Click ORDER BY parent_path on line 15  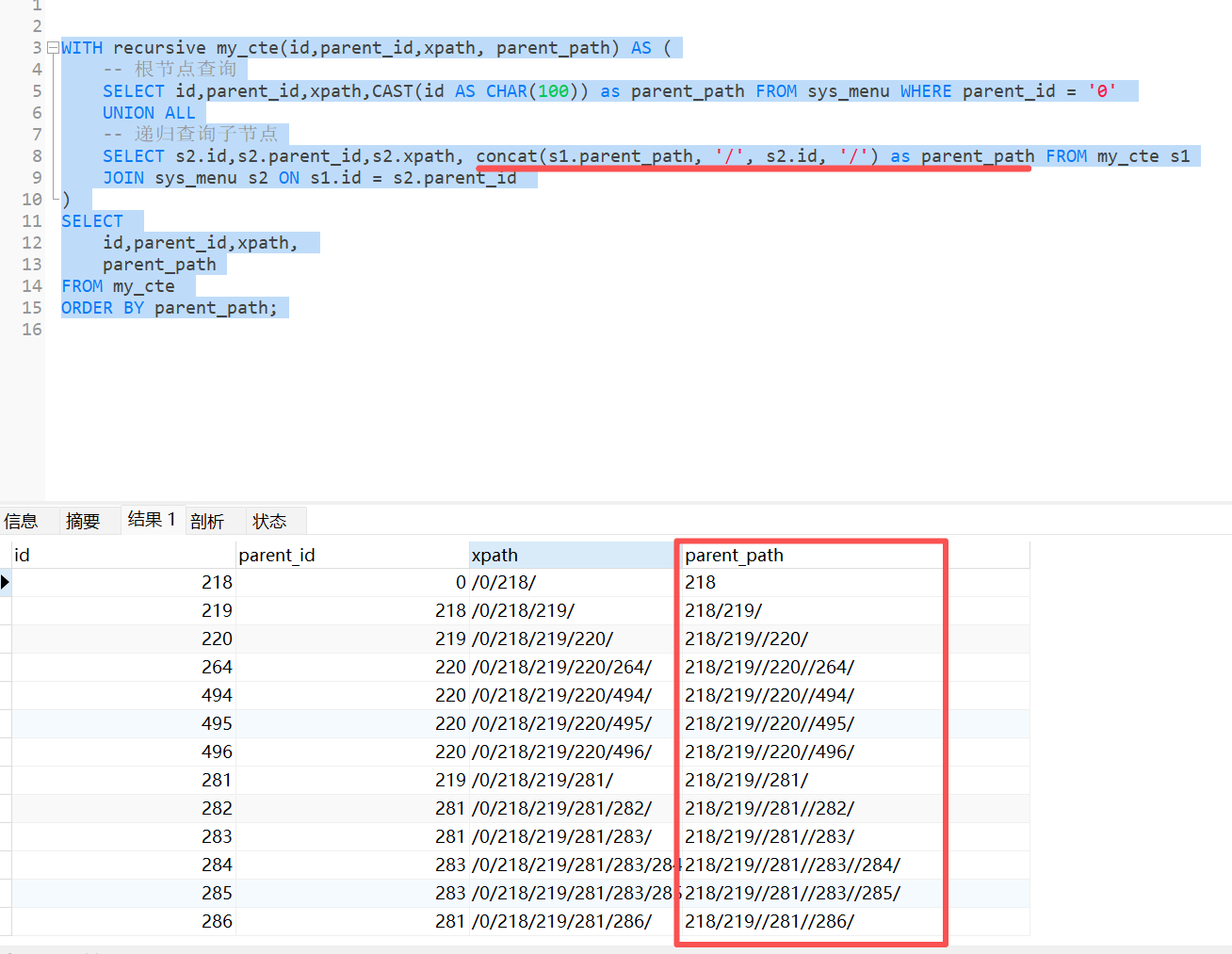coord(170,308)
